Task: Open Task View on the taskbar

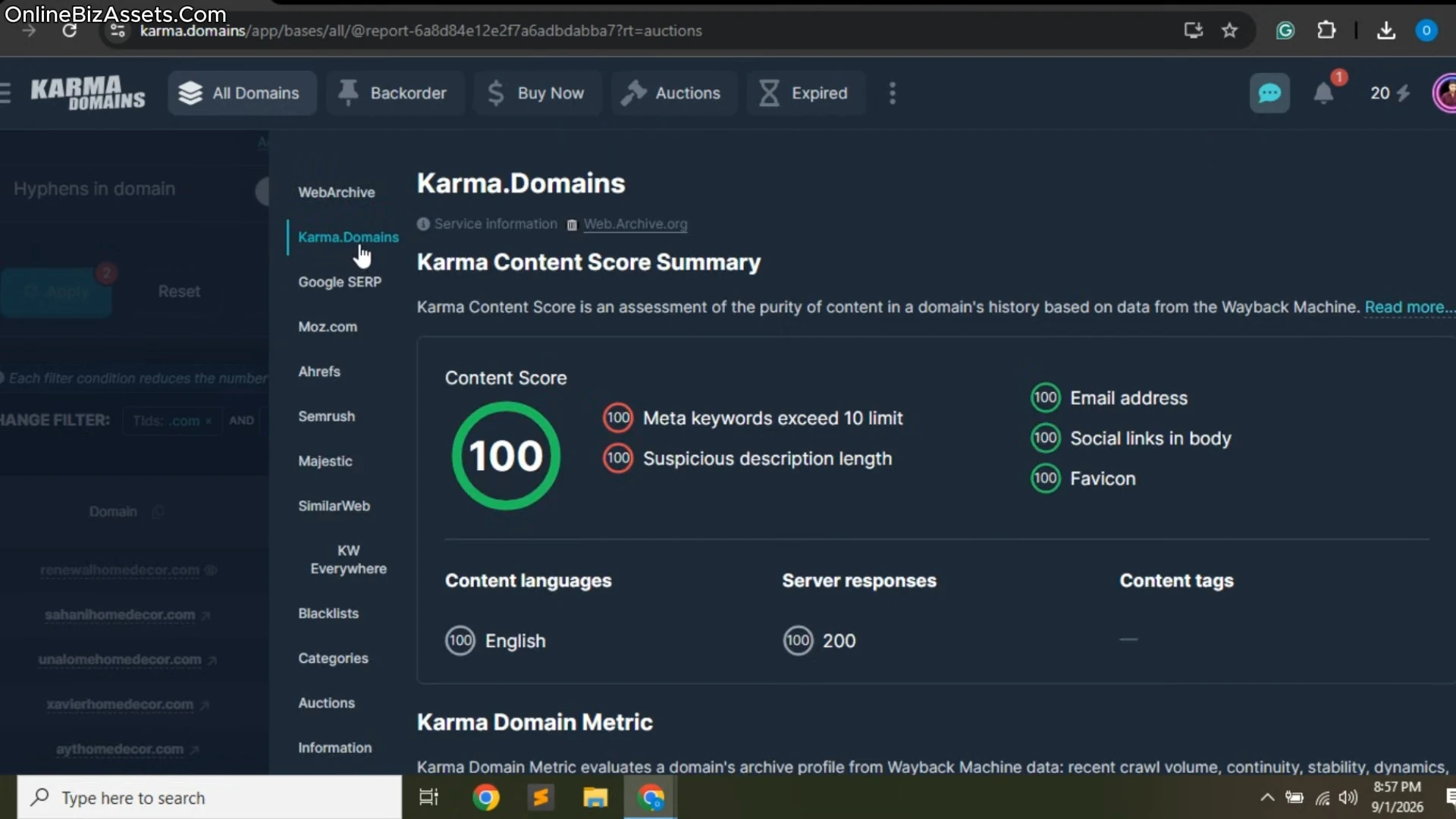Action: click(429, 798)
